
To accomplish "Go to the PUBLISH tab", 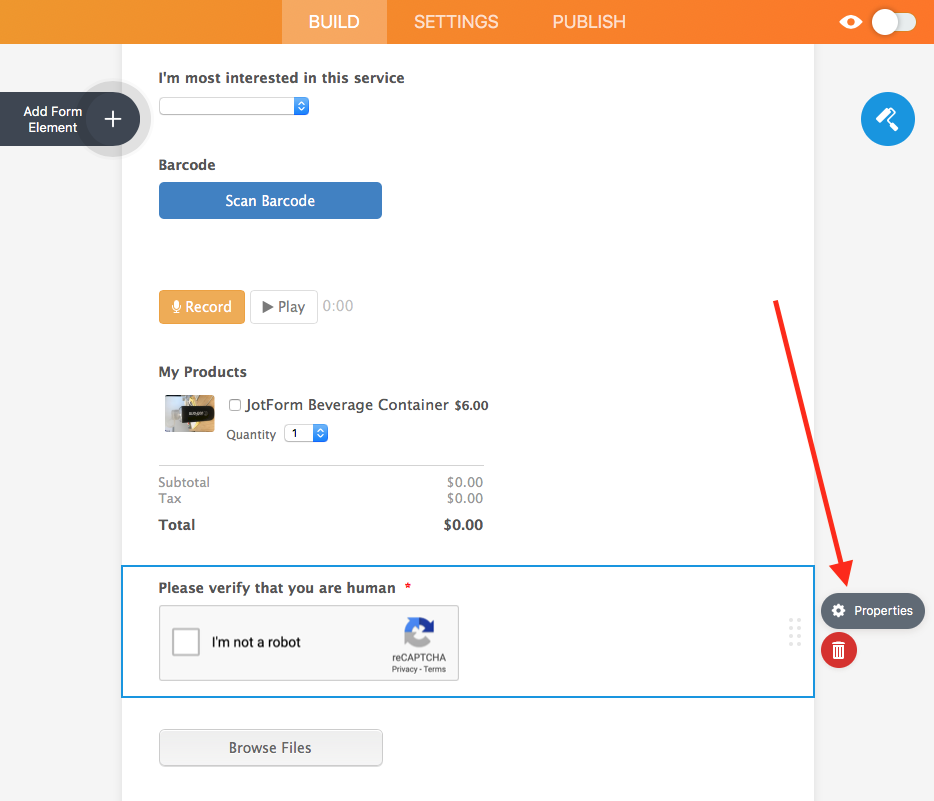I will click(588, 21).
